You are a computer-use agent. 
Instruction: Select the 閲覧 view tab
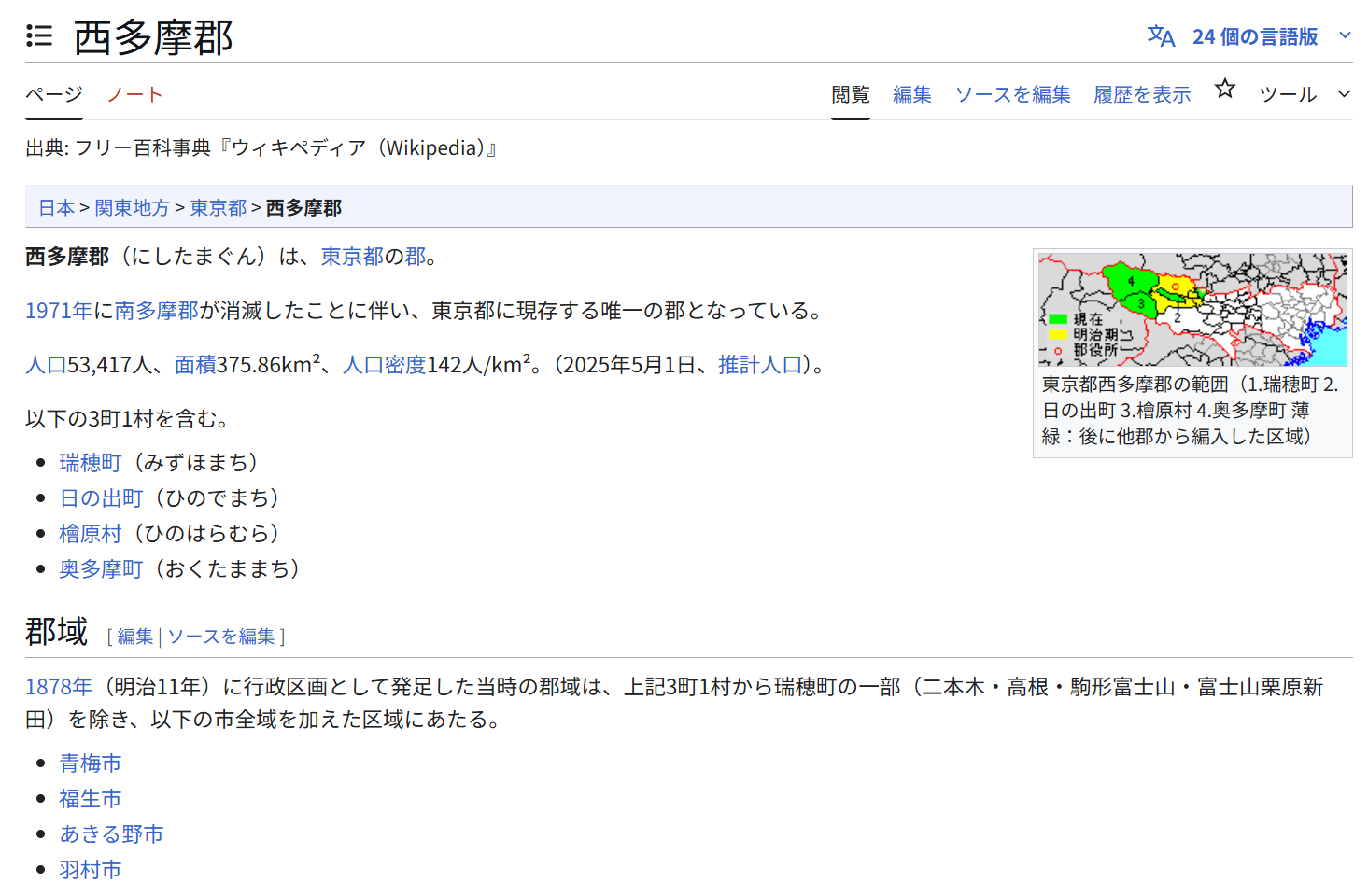(x=851, y=94)
